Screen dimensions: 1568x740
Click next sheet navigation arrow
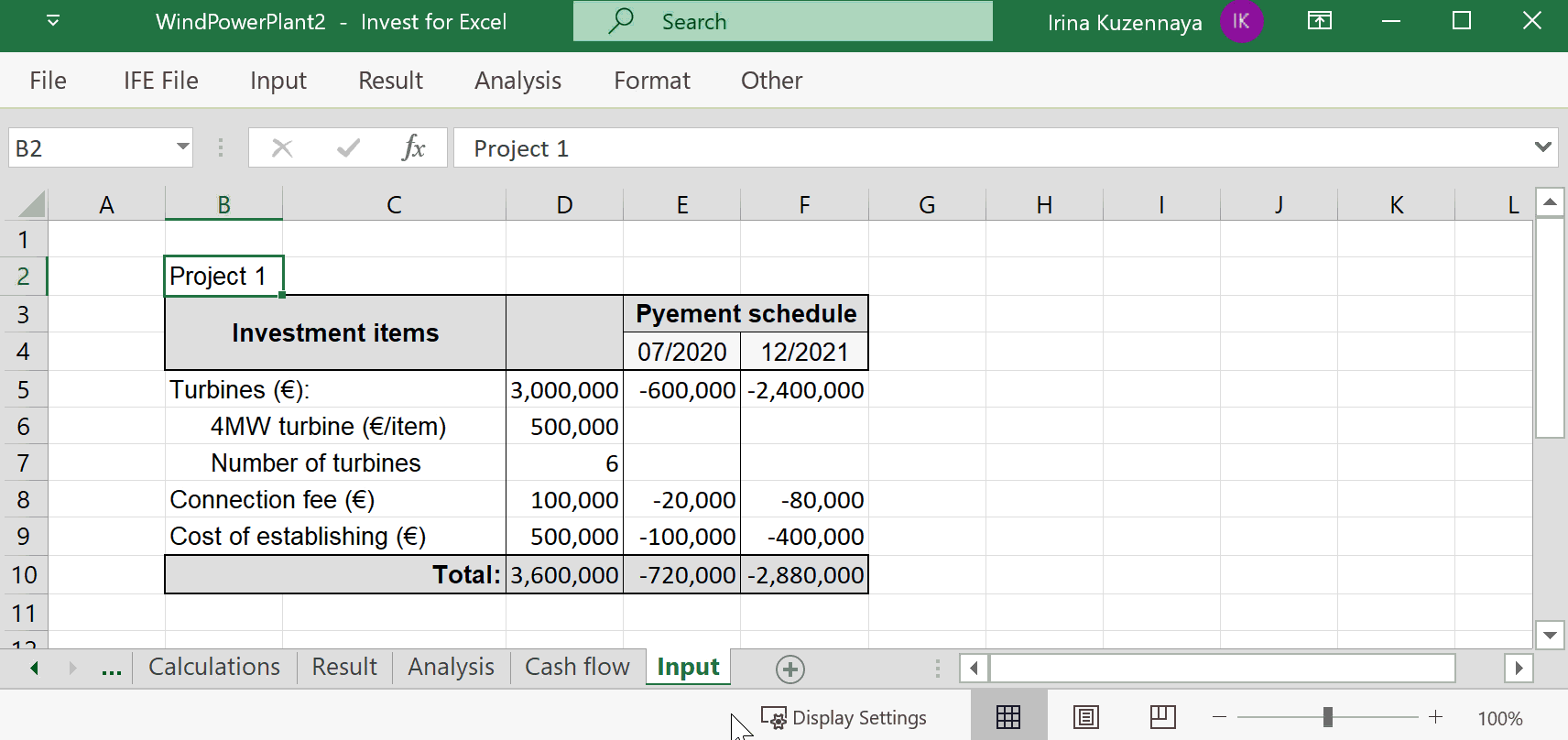pyautogui.click(x=72, y=668)
